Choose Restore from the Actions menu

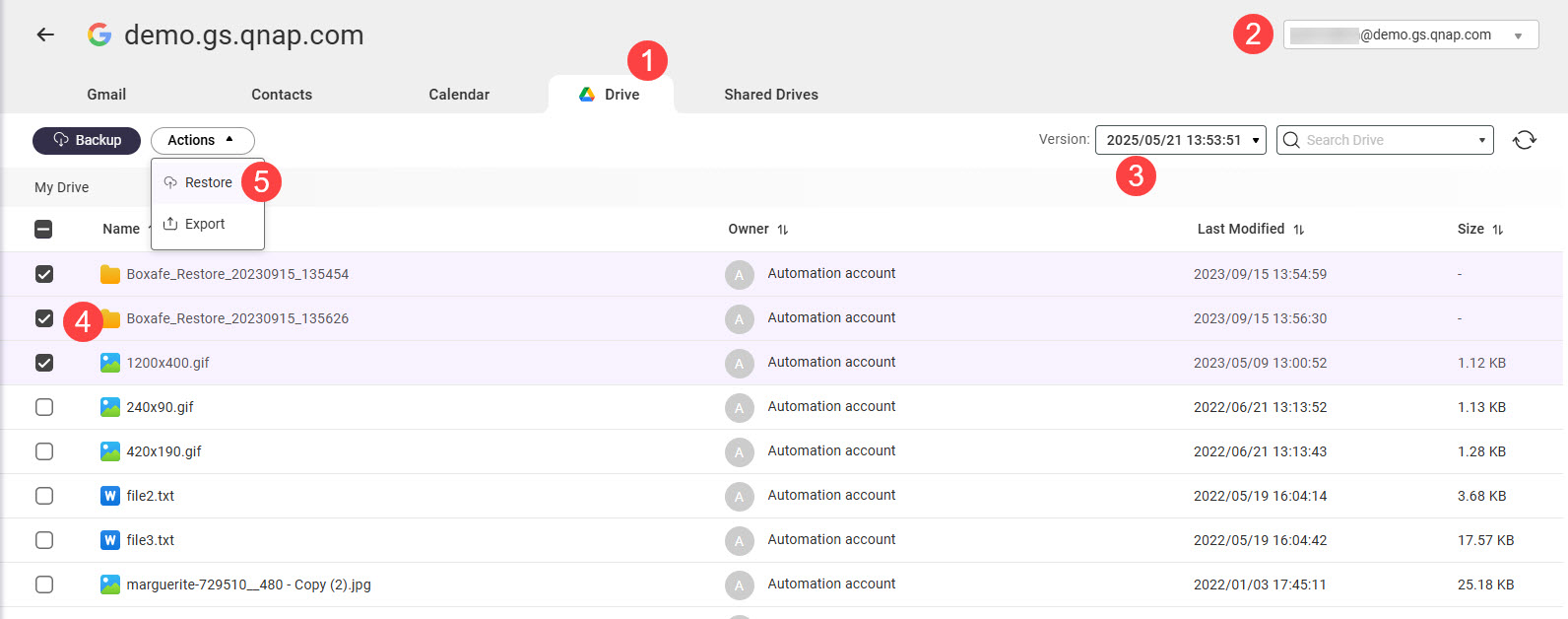tap(208, 182)
